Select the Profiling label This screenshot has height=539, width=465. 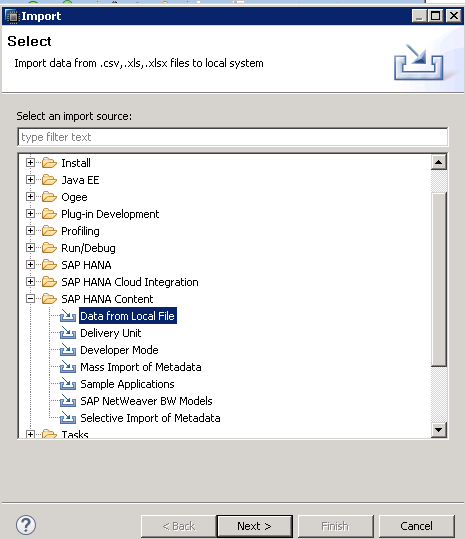pyautogui.click(x=80, y=231)
